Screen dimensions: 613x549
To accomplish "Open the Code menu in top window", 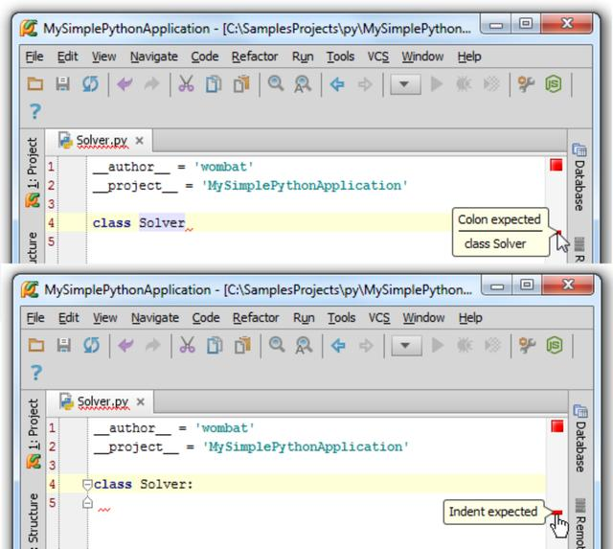I will [x=204, y=57].
